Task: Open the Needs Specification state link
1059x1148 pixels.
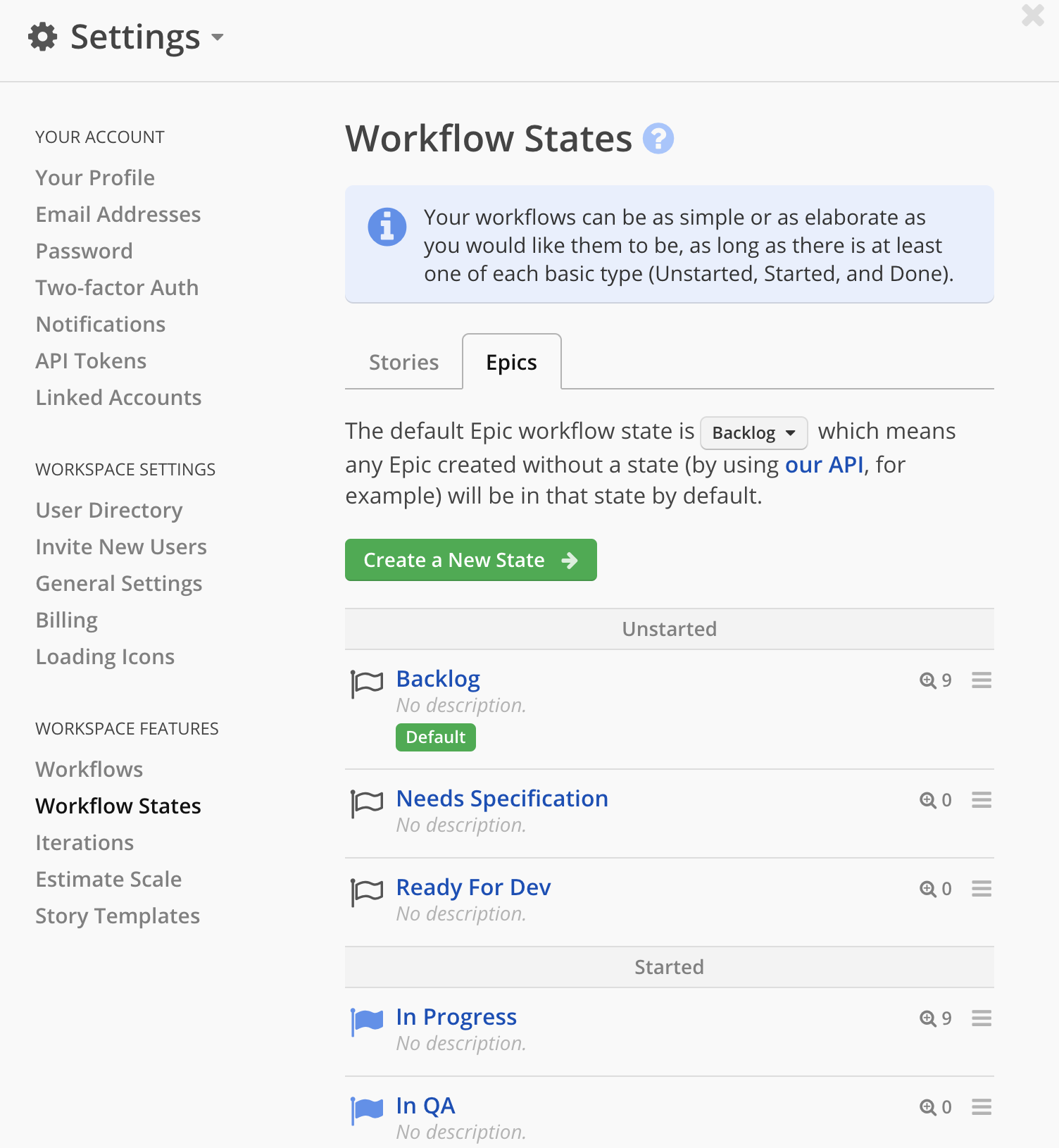Action: click(x=502, y=799)
